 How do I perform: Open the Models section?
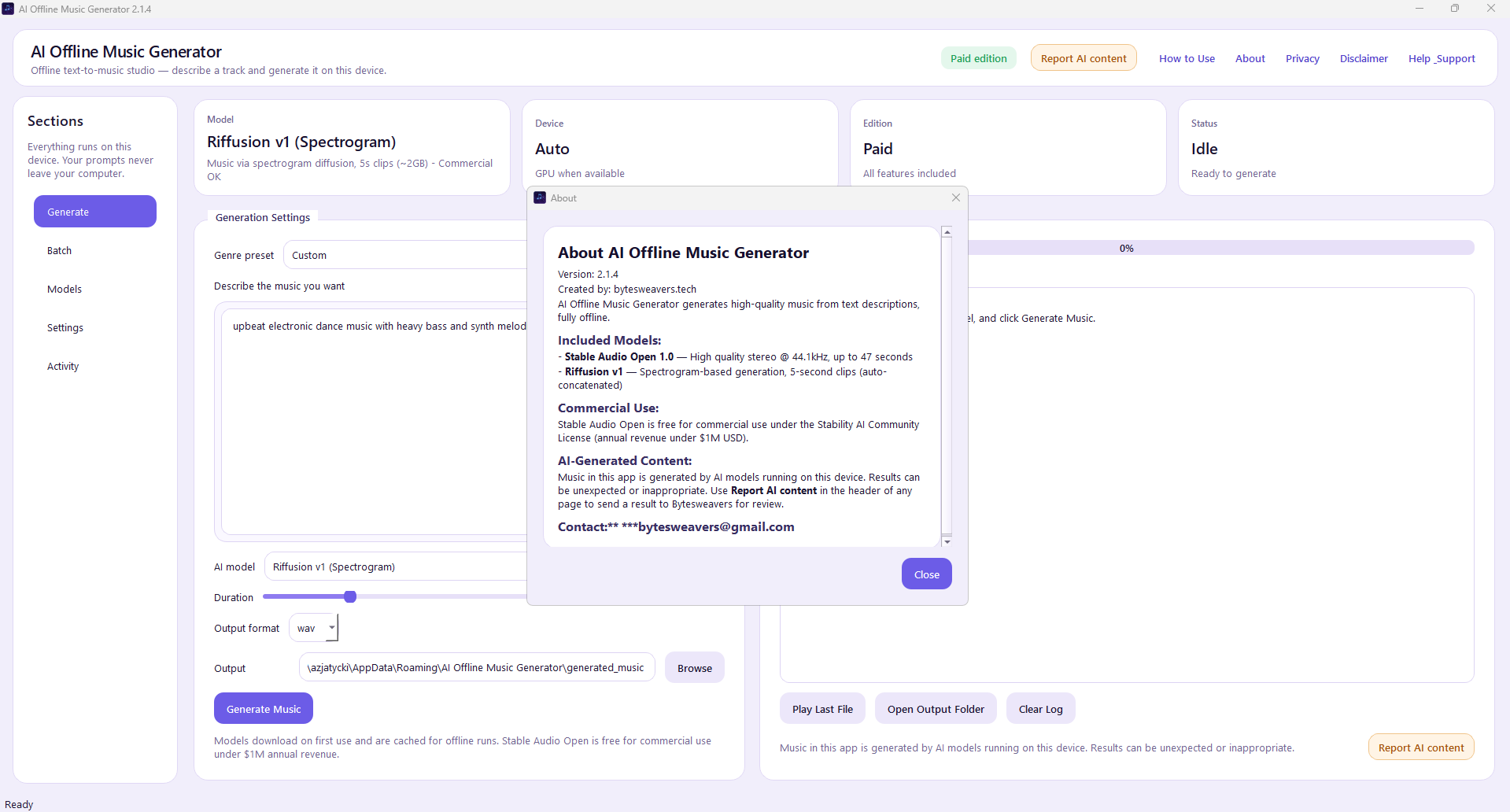pos(95,289)
